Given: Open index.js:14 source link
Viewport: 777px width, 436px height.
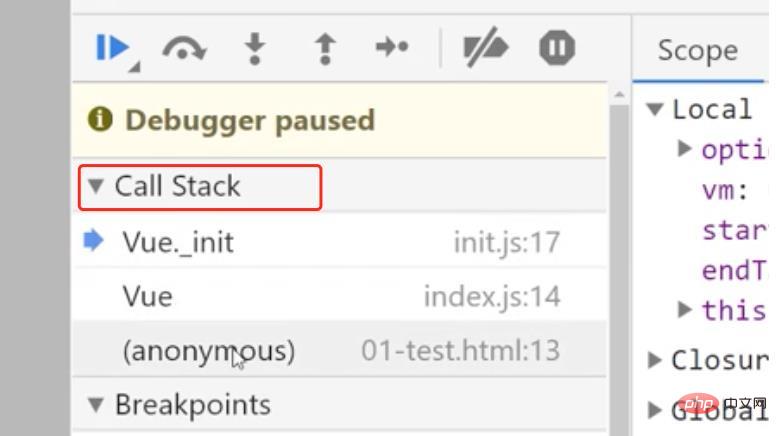Looking at the screenshot, I should (491, 297).
